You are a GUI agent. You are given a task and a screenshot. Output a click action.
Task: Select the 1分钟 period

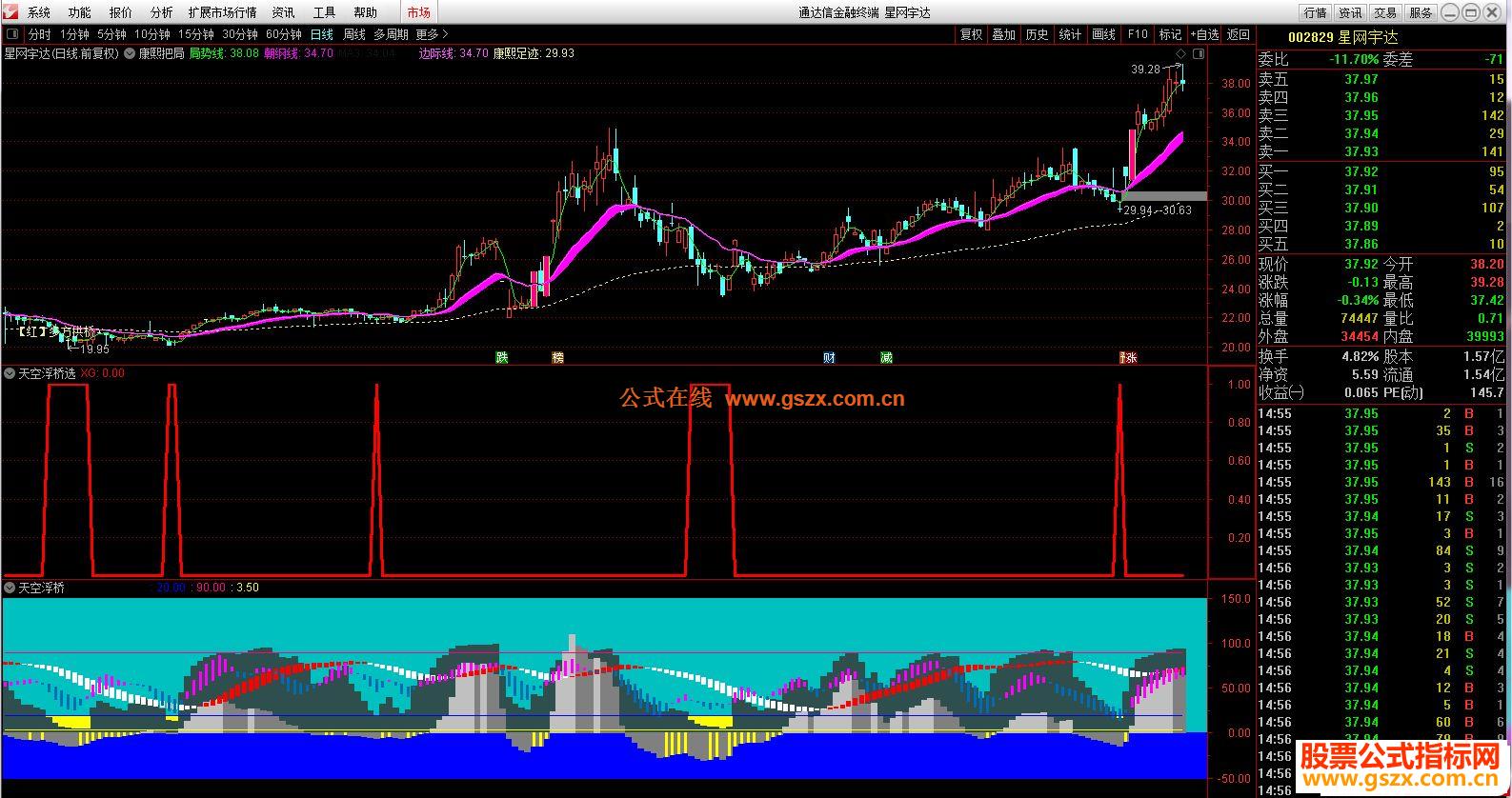[74, 34]
